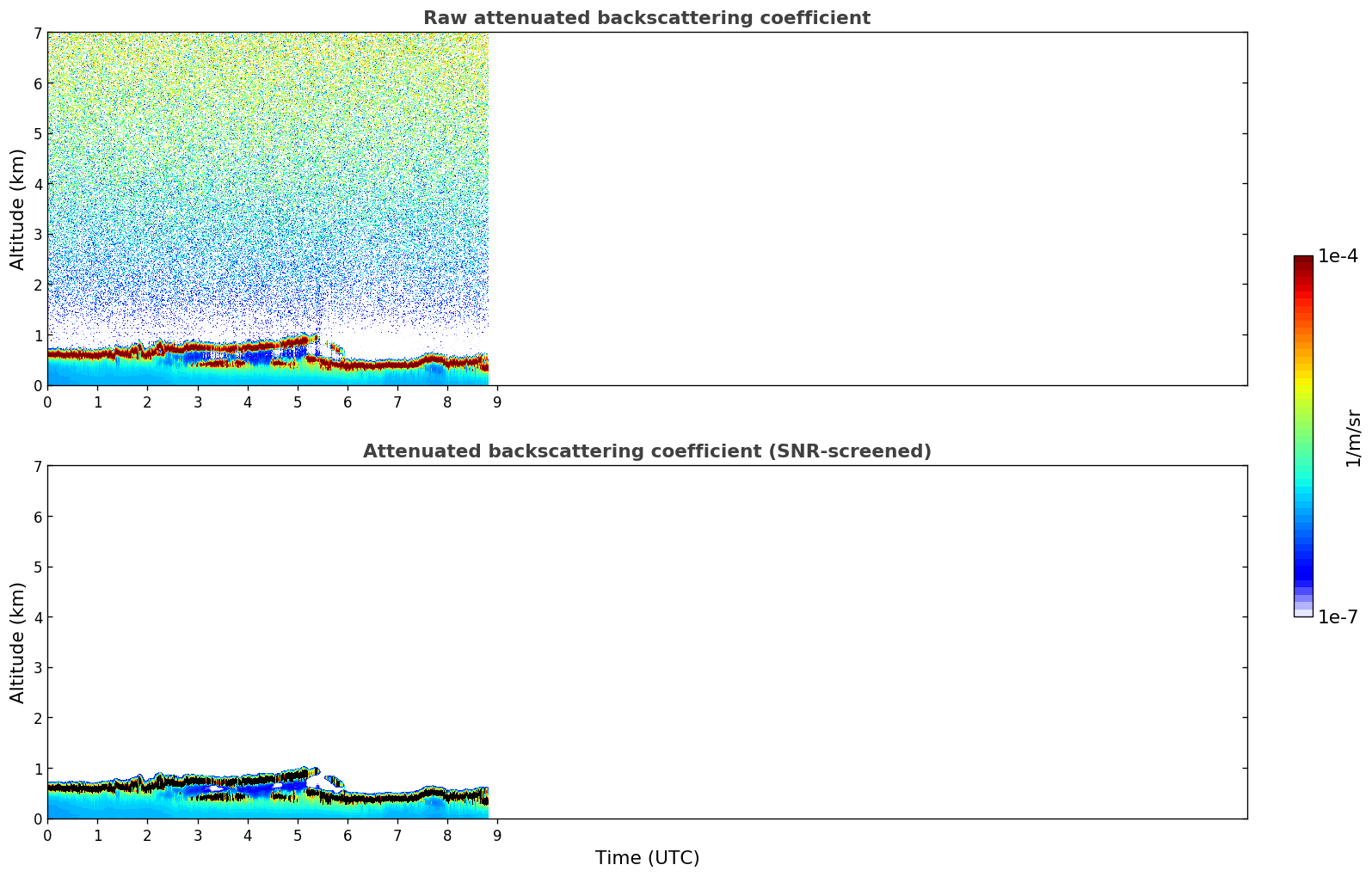Click altitude tick '7' on top plot
Image resolution: width=1372 pixels, height=877 pixels.
37,33
